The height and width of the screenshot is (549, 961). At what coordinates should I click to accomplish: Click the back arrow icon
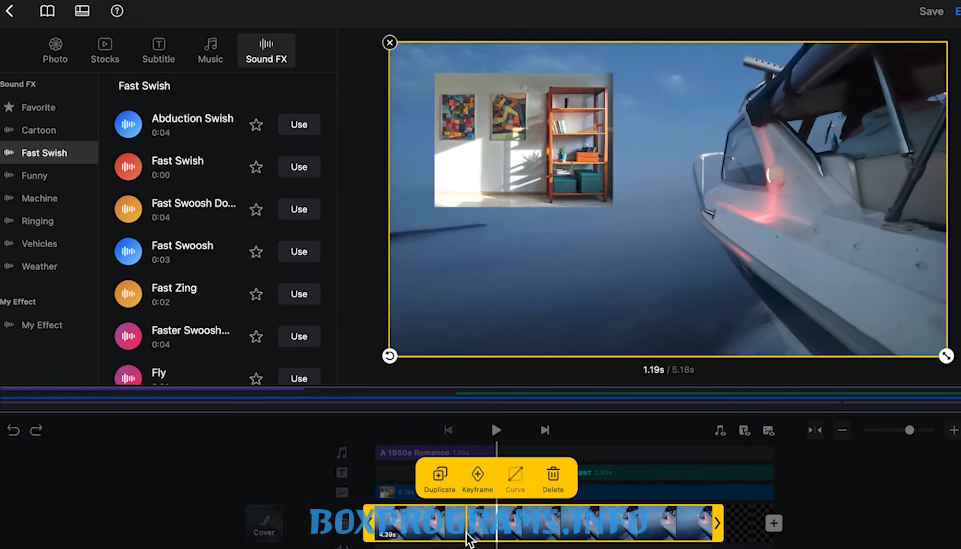coord(10,11)
